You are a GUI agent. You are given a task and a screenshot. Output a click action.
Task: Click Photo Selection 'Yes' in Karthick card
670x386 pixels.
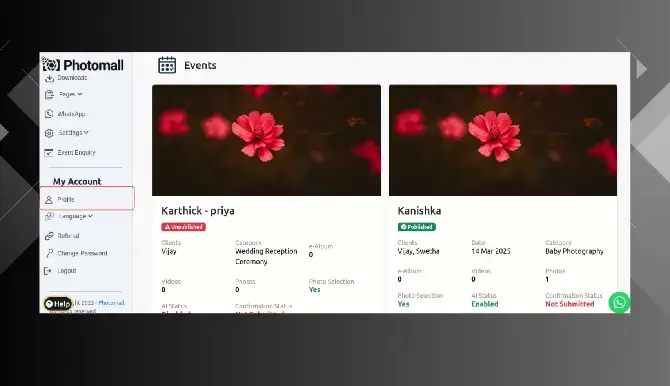point(314,289)
